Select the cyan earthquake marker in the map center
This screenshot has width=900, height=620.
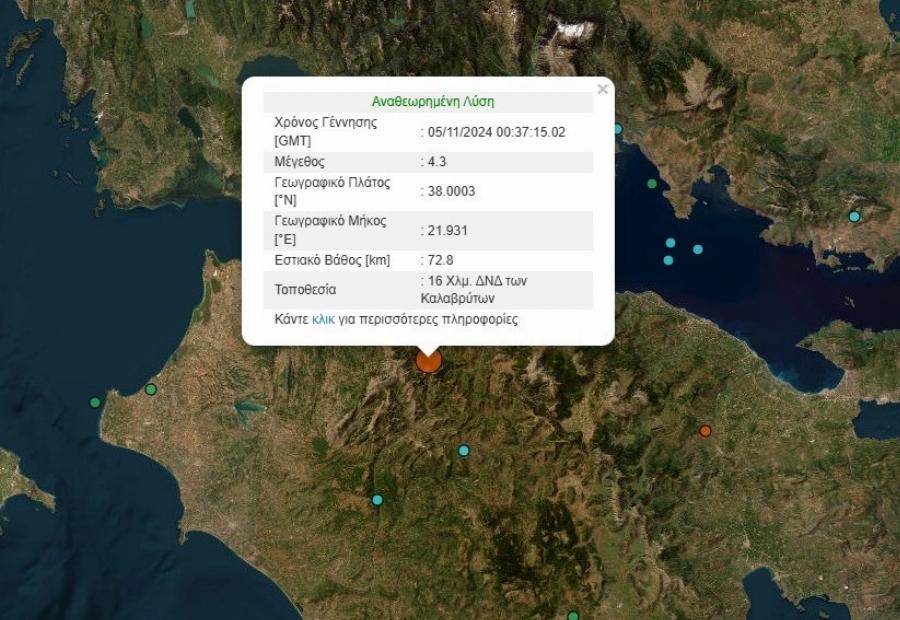coord(463,450)
